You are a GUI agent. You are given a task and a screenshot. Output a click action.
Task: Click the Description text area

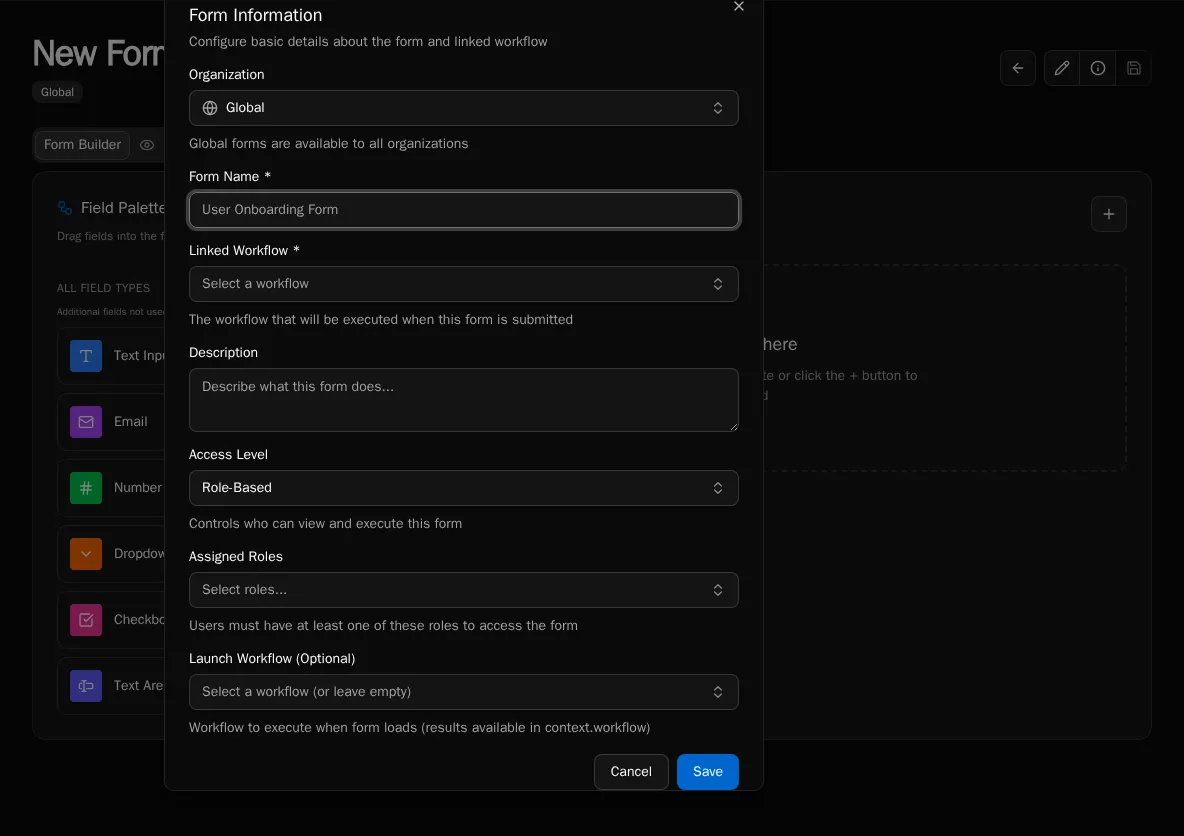[x=463, y=400]
